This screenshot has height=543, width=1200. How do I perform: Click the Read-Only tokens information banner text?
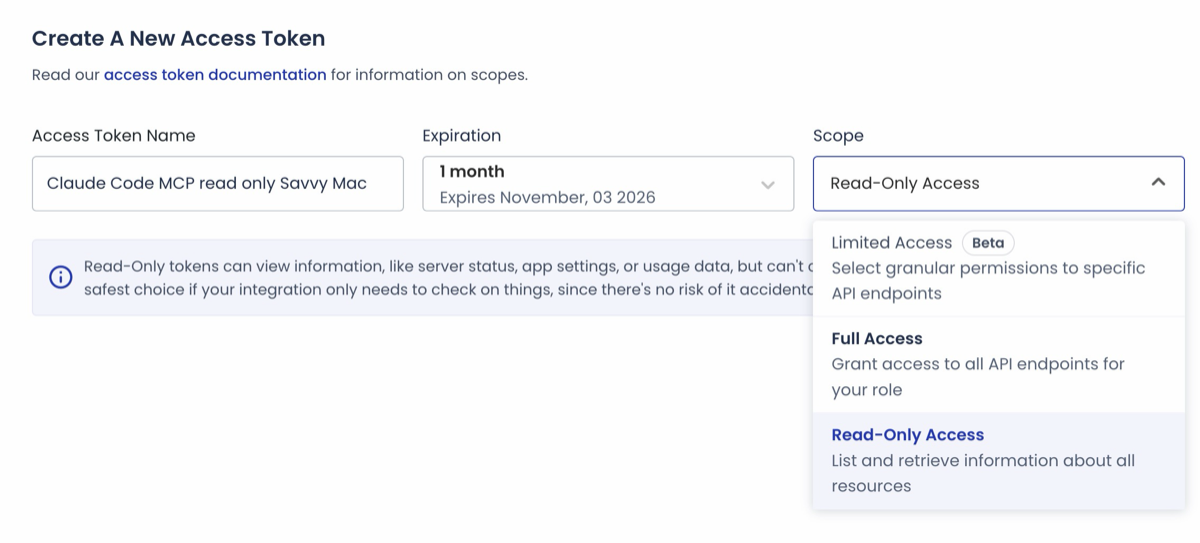tap(448, 278)
